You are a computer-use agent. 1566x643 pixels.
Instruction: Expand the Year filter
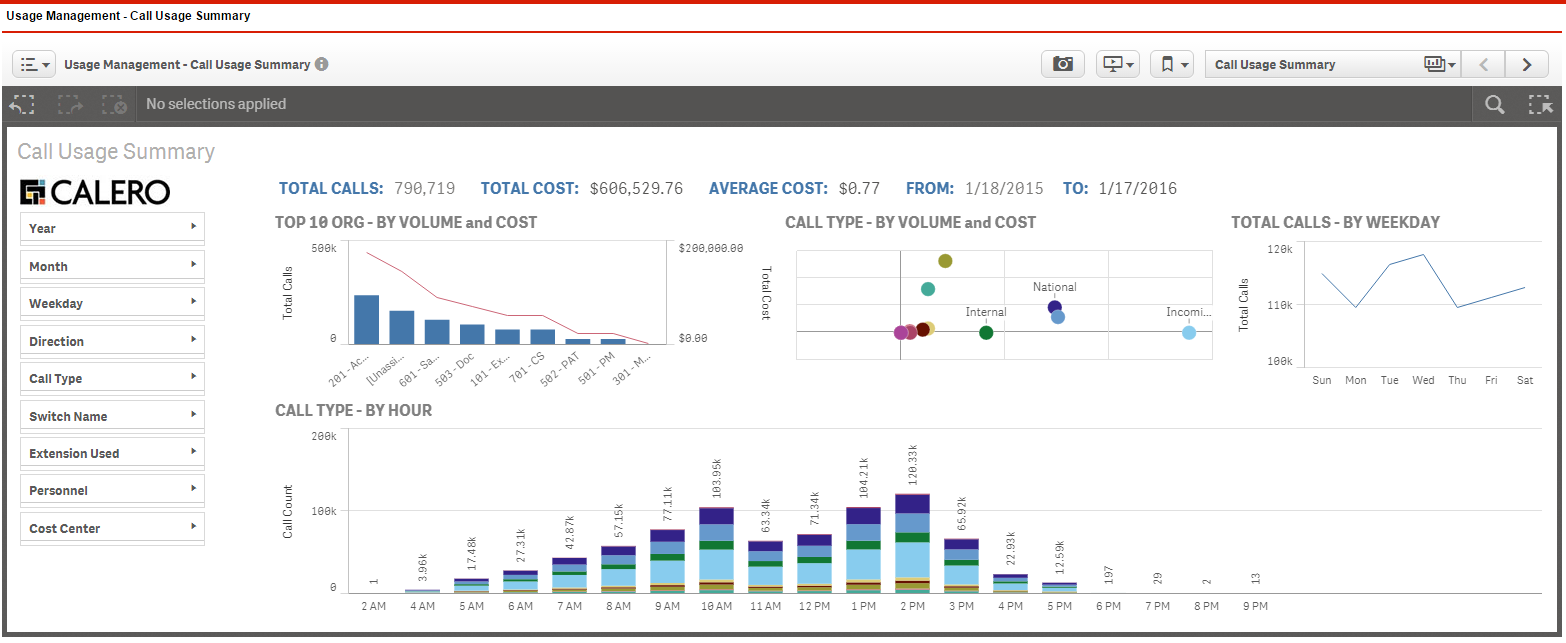coord(112,228)
